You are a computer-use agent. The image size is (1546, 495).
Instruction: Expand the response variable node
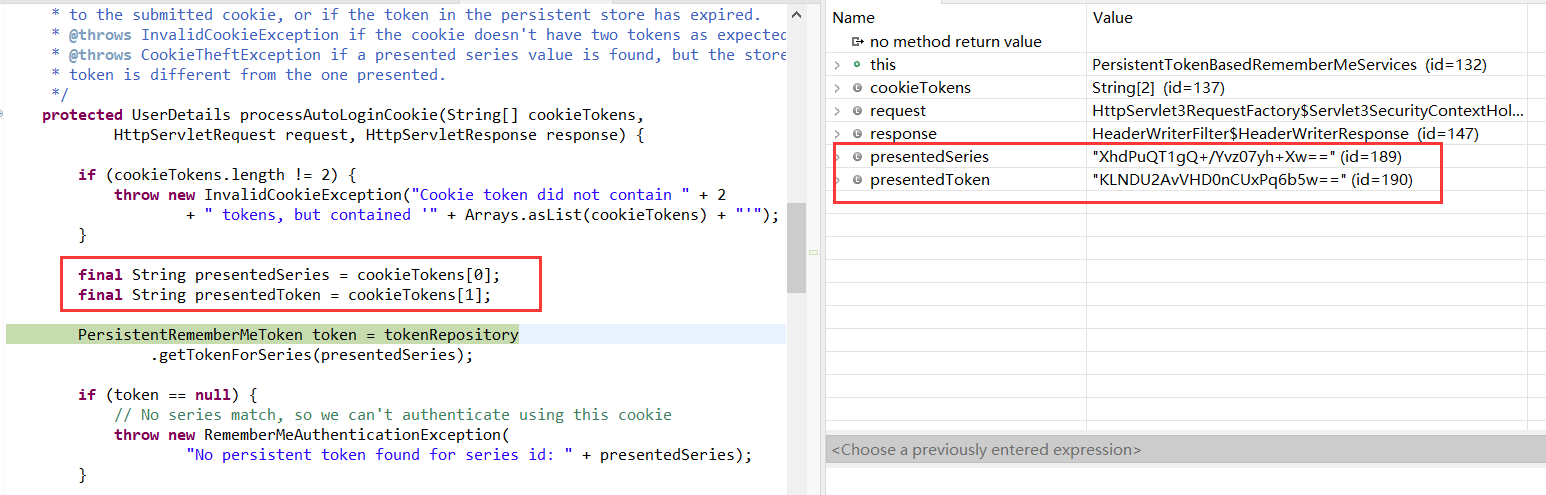(x=837, y=134)
